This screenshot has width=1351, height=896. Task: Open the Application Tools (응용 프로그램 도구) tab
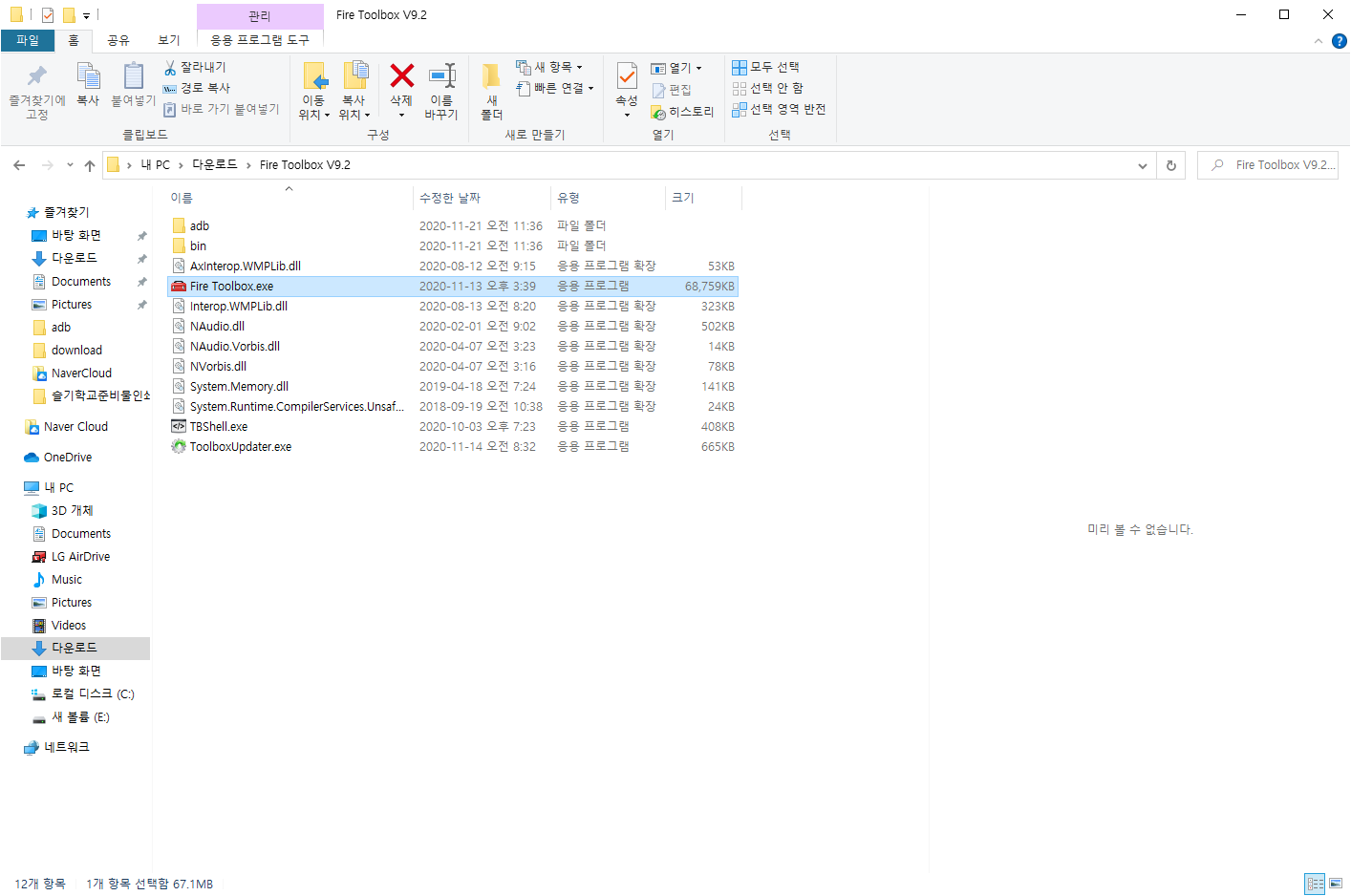pyautogui.click(x=260, y=40)
